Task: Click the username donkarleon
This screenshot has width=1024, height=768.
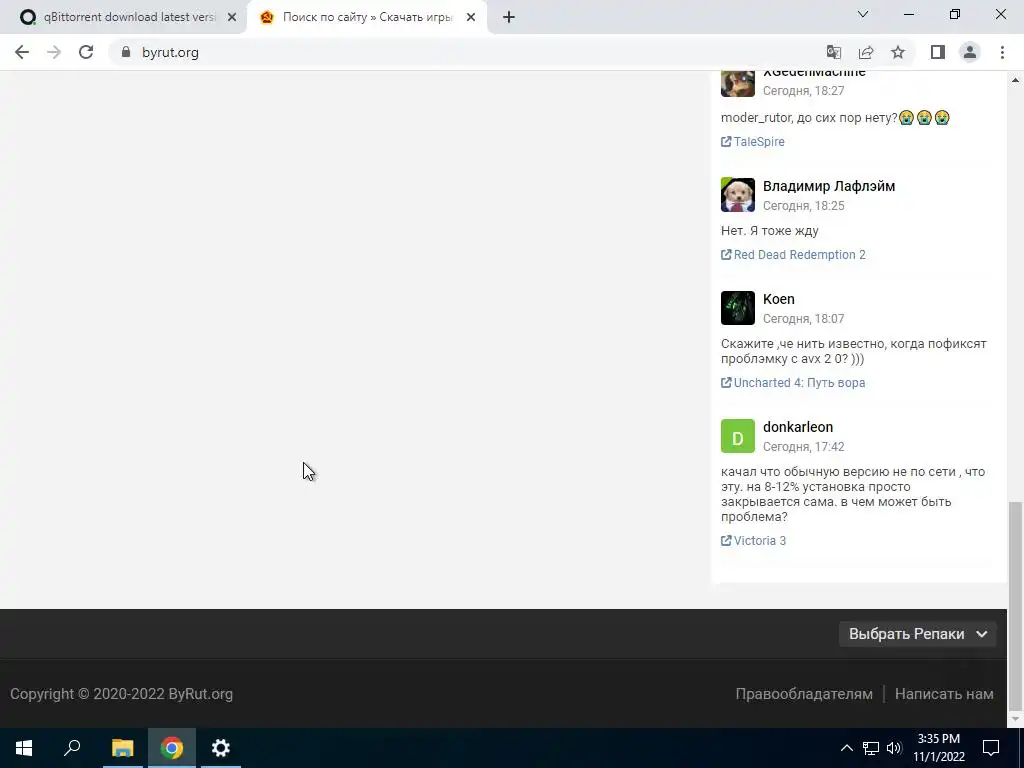Action: coord(797,427)
